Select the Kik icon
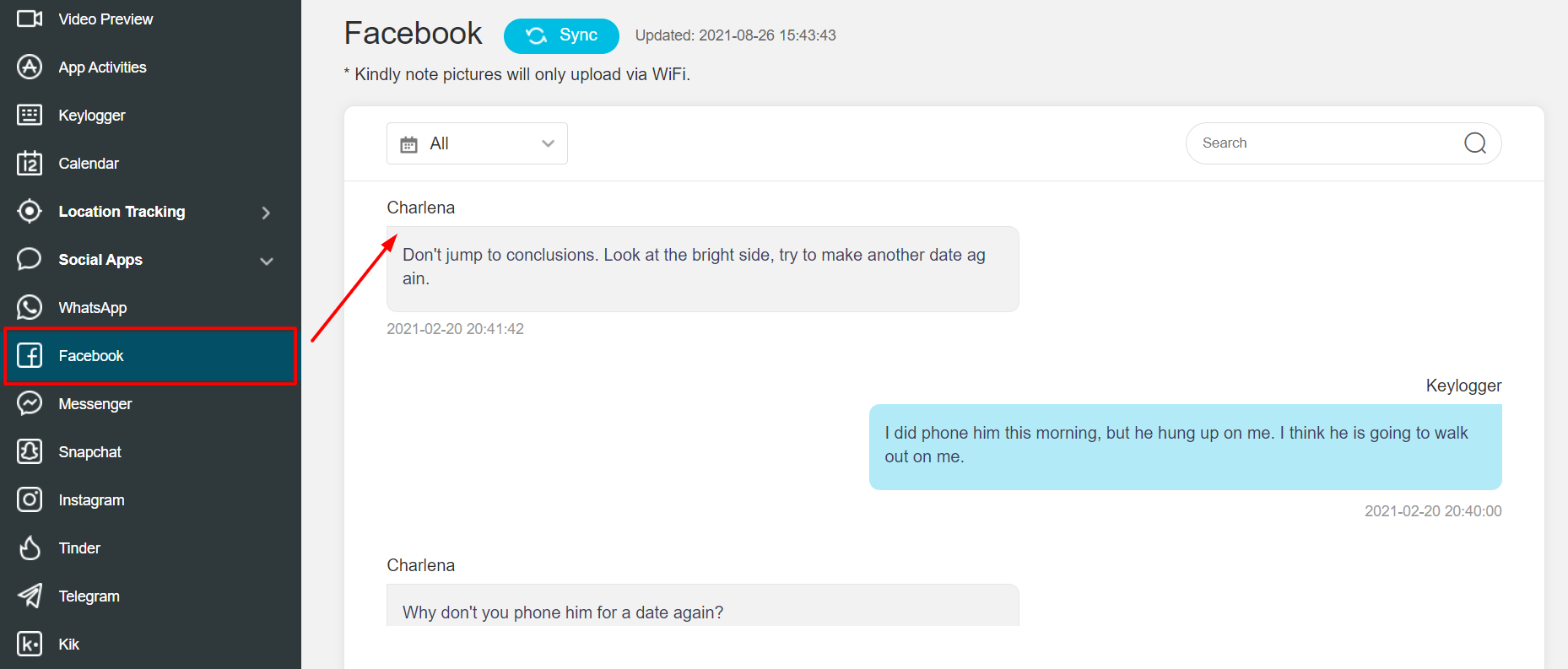Image resolution: width=1568 pixels, height=669 pixels. point(30,644)
